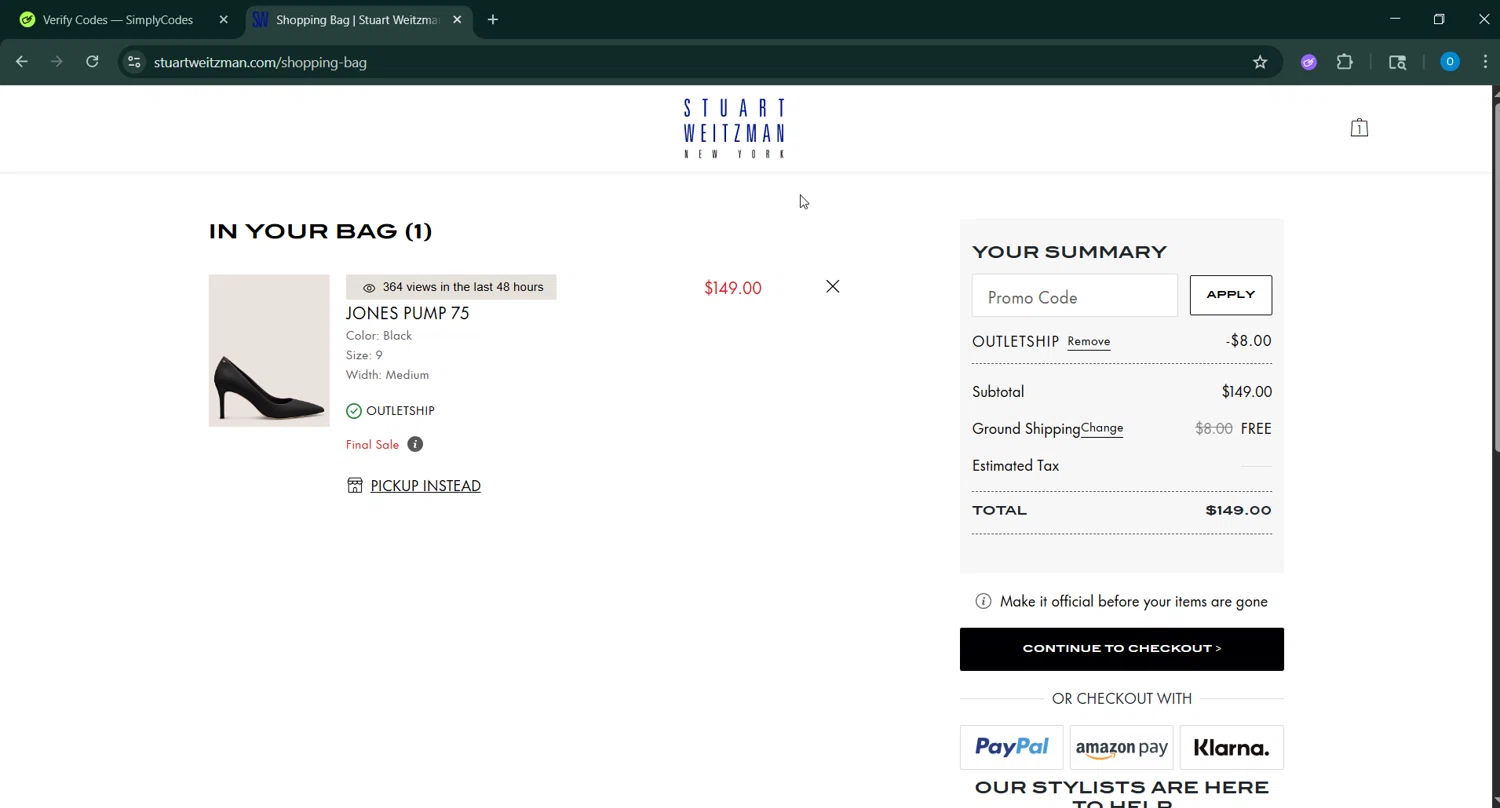Click the APPLY promo code button
The width and height of the screenshot is (1500, 808).
(x=1231, y=295)
